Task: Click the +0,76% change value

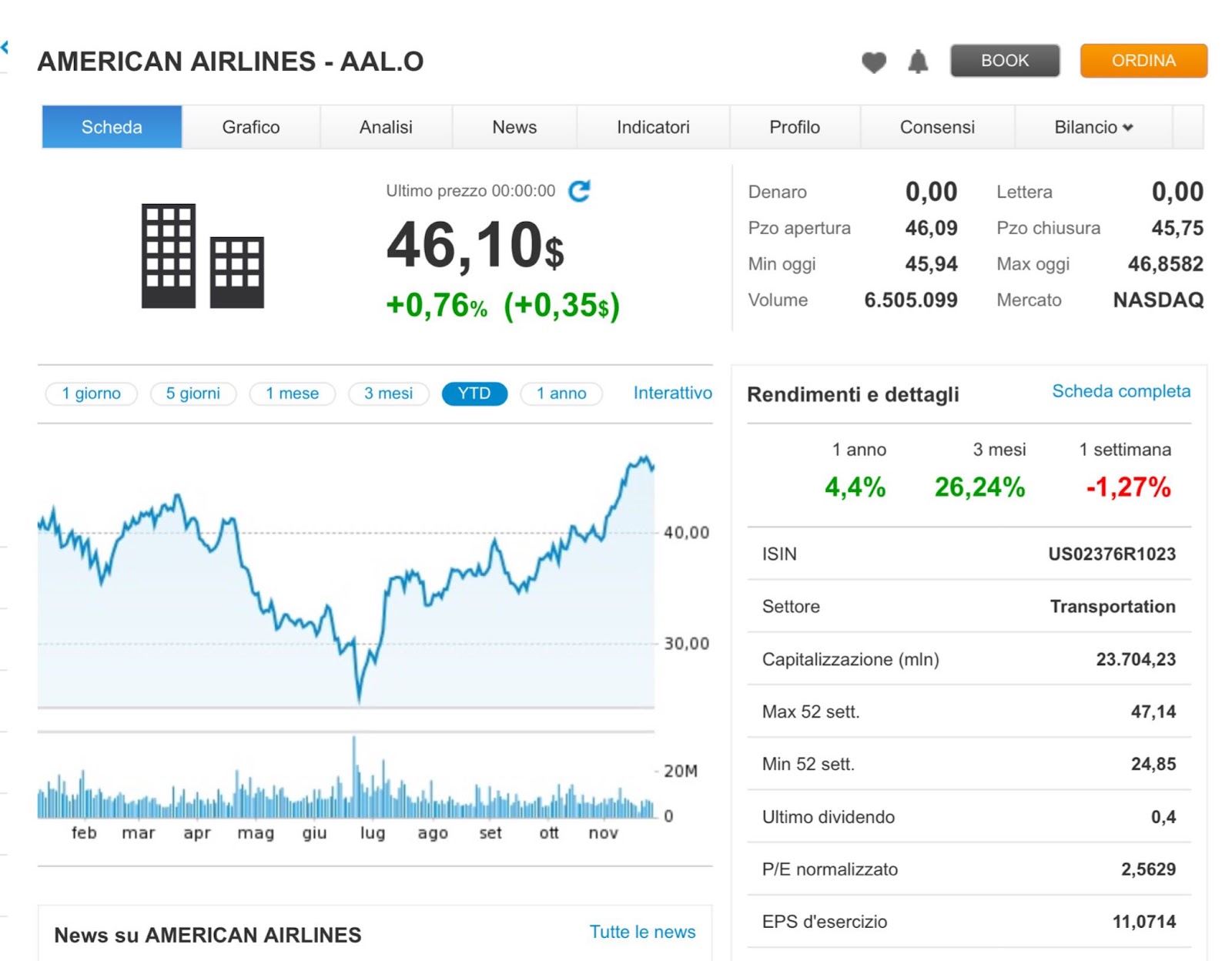Action: point(437,305)
